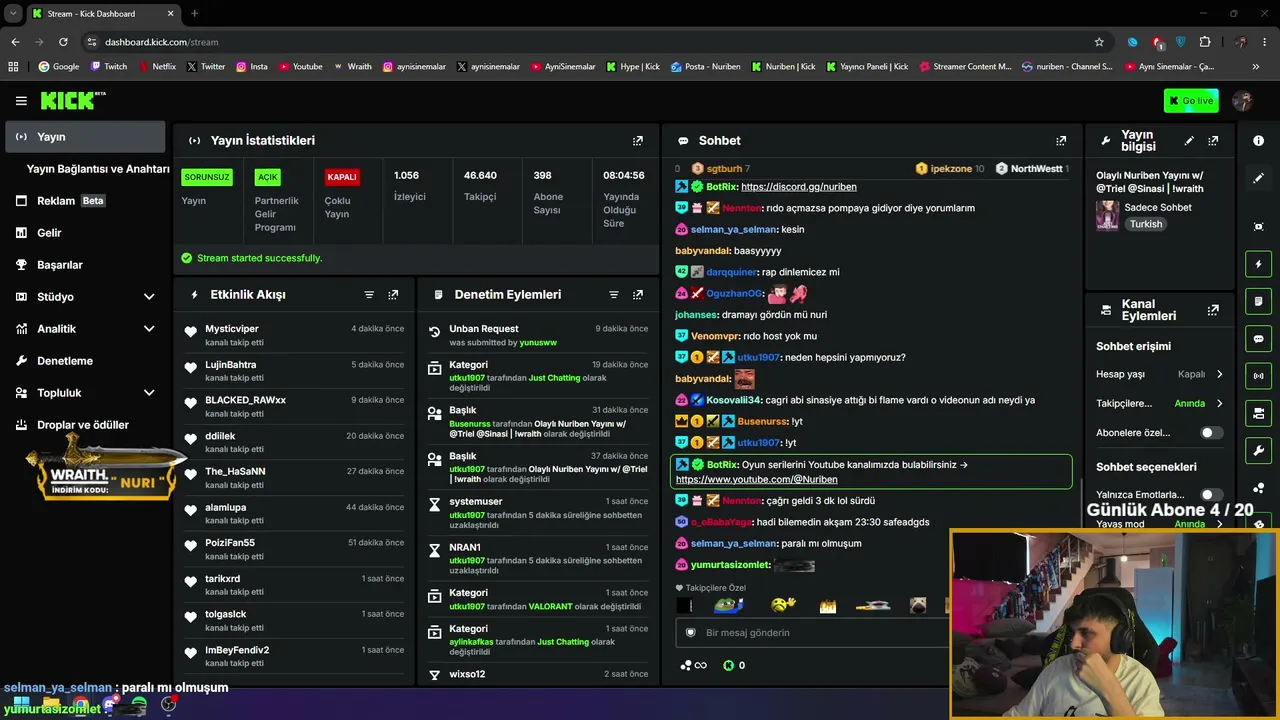
Task: Expand the Stüdyo sidebar section
Action: pyautogui.click(x=85, y=297)
